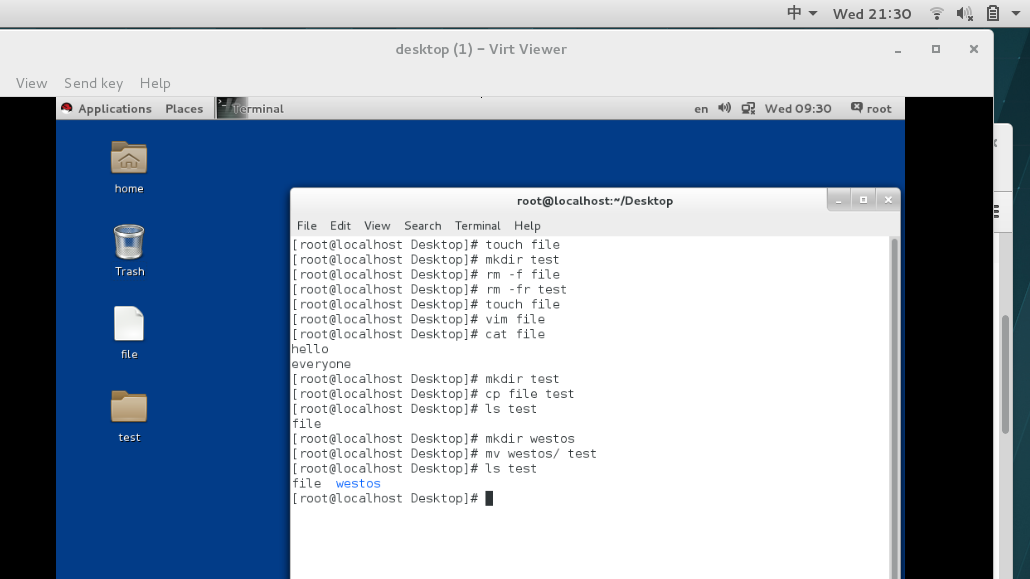The height and width of the screenshot is (579, 1030).
Task: Click the host clock Wed 21:30
Action: tap(872, 14)
